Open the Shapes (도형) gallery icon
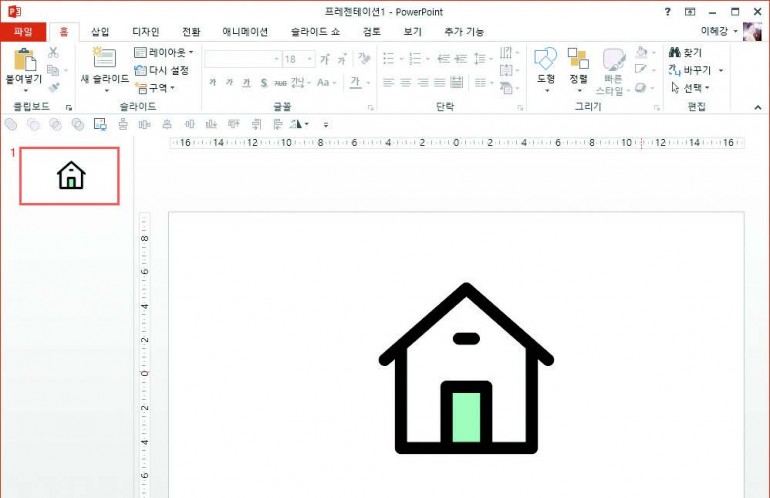 click(x=545, y=59)
